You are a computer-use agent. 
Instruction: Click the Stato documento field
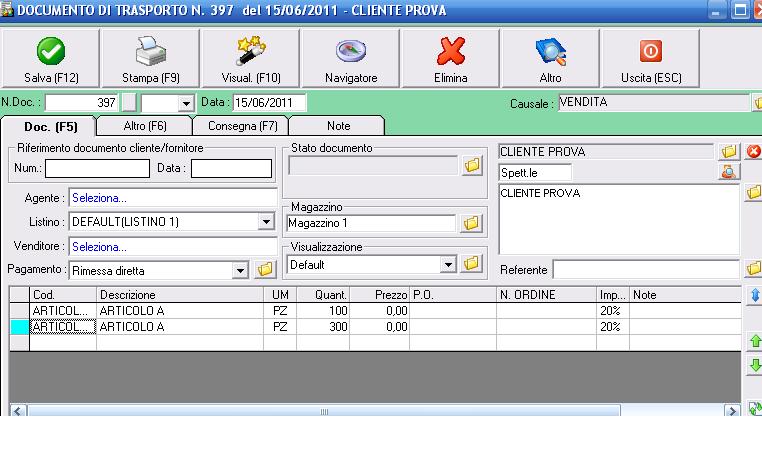373,165
